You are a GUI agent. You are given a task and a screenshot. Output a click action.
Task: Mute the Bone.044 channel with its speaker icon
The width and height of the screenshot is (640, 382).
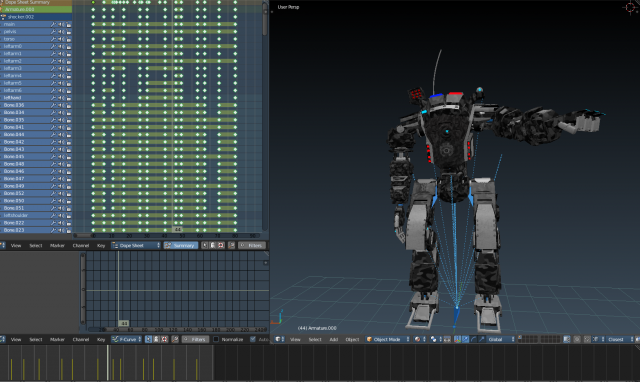[61, 135]
